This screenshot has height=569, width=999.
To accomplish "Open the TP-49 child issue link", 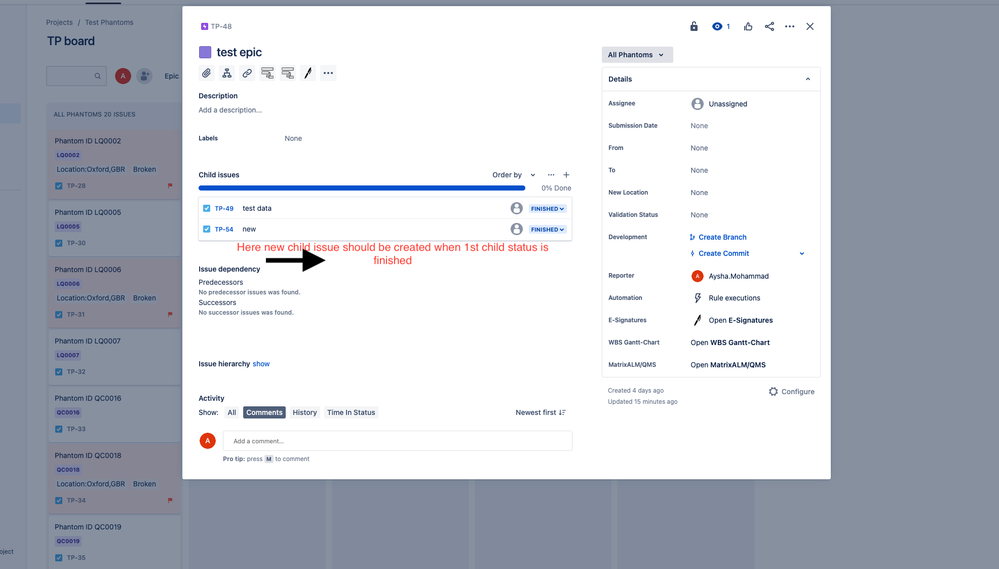I will (224, 208).
